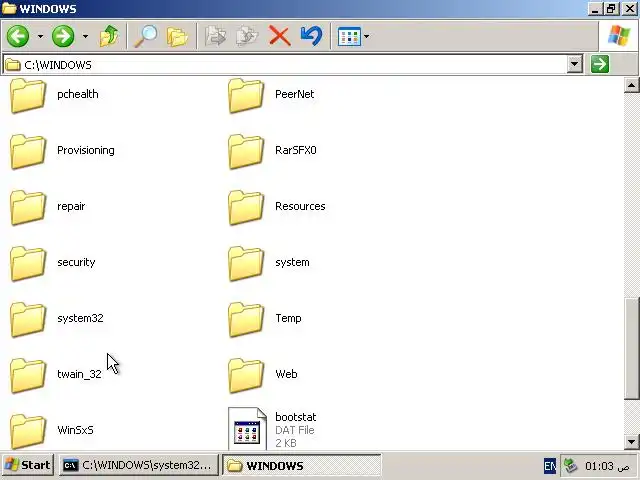Click the repair folder name

coord(71,207)
